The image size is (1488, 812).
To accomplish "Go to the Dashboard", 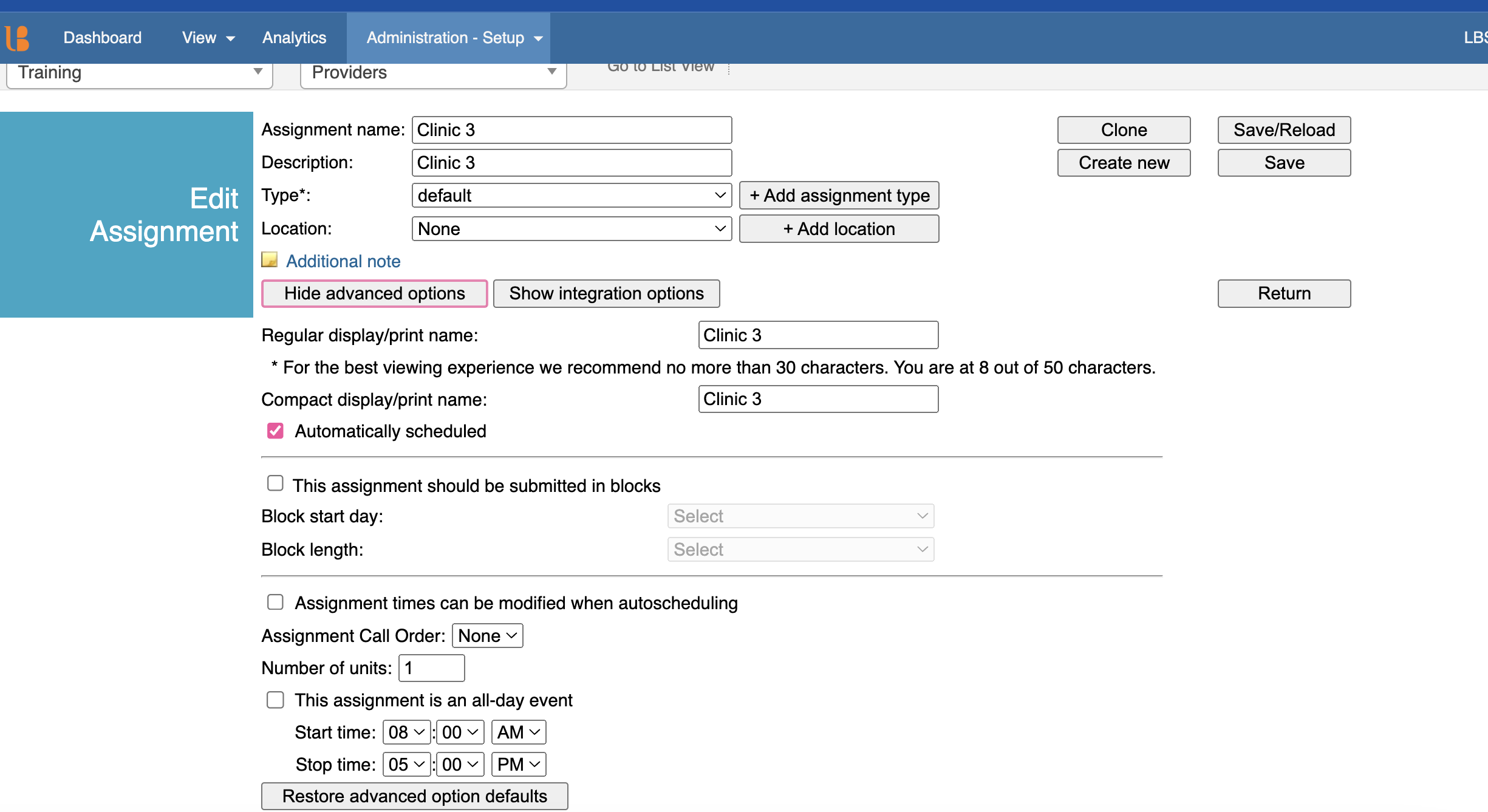I will [x=102, y=38].
